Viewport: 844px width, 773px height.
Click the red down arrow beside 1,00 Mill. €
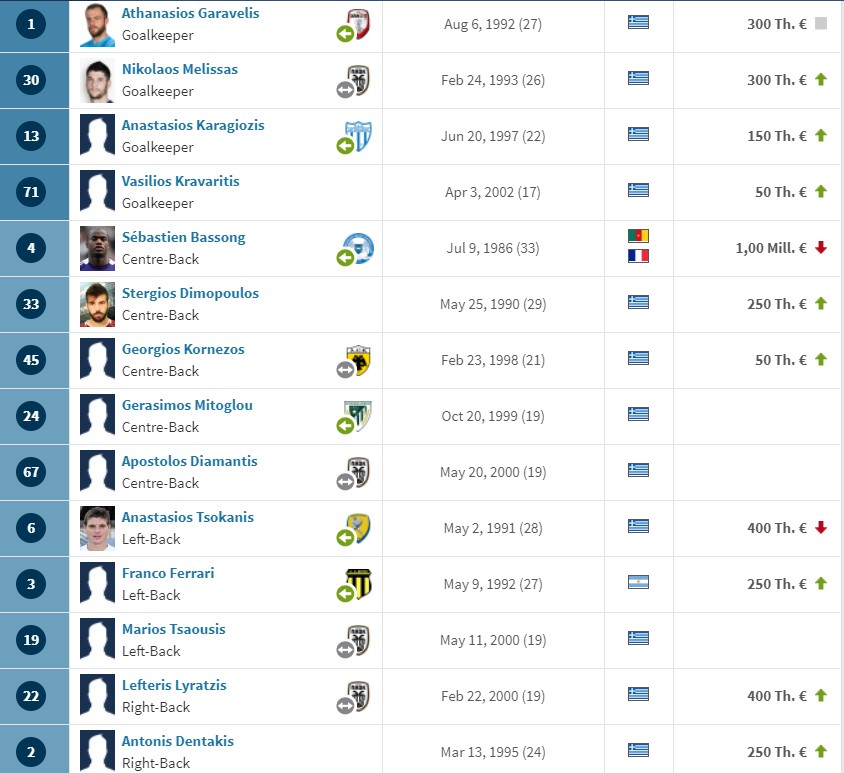(821, 248)
